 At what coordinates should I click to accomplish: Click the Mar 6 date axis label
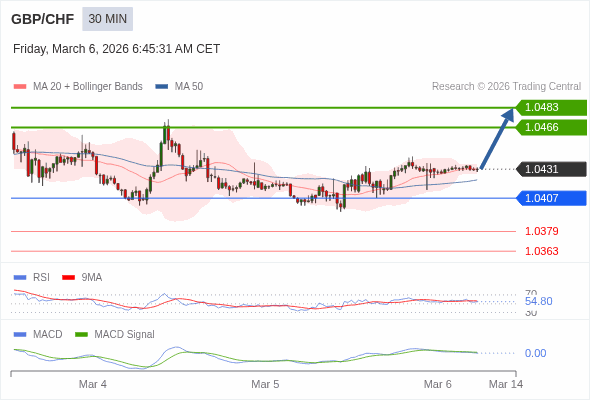pos(438,385)
